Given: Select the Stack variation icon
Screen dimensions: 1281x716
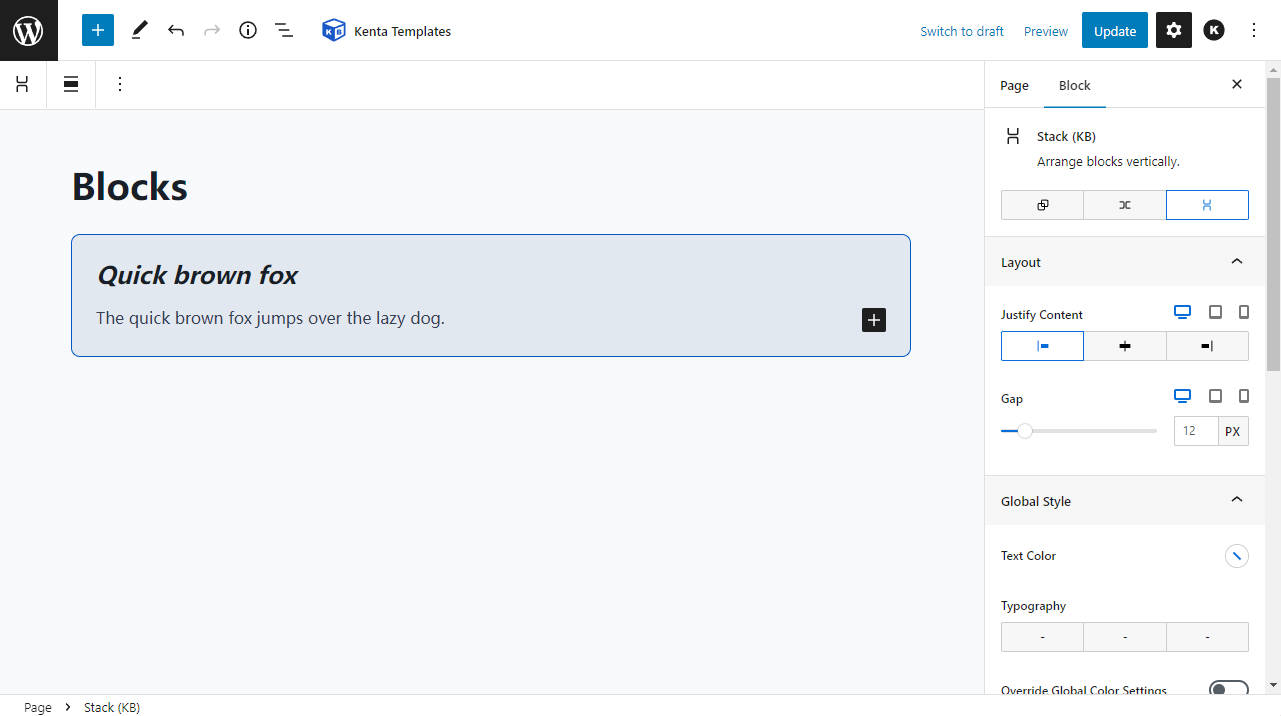Looking at the screenshot, I should pyautogui.click(x=1207, y=205).
